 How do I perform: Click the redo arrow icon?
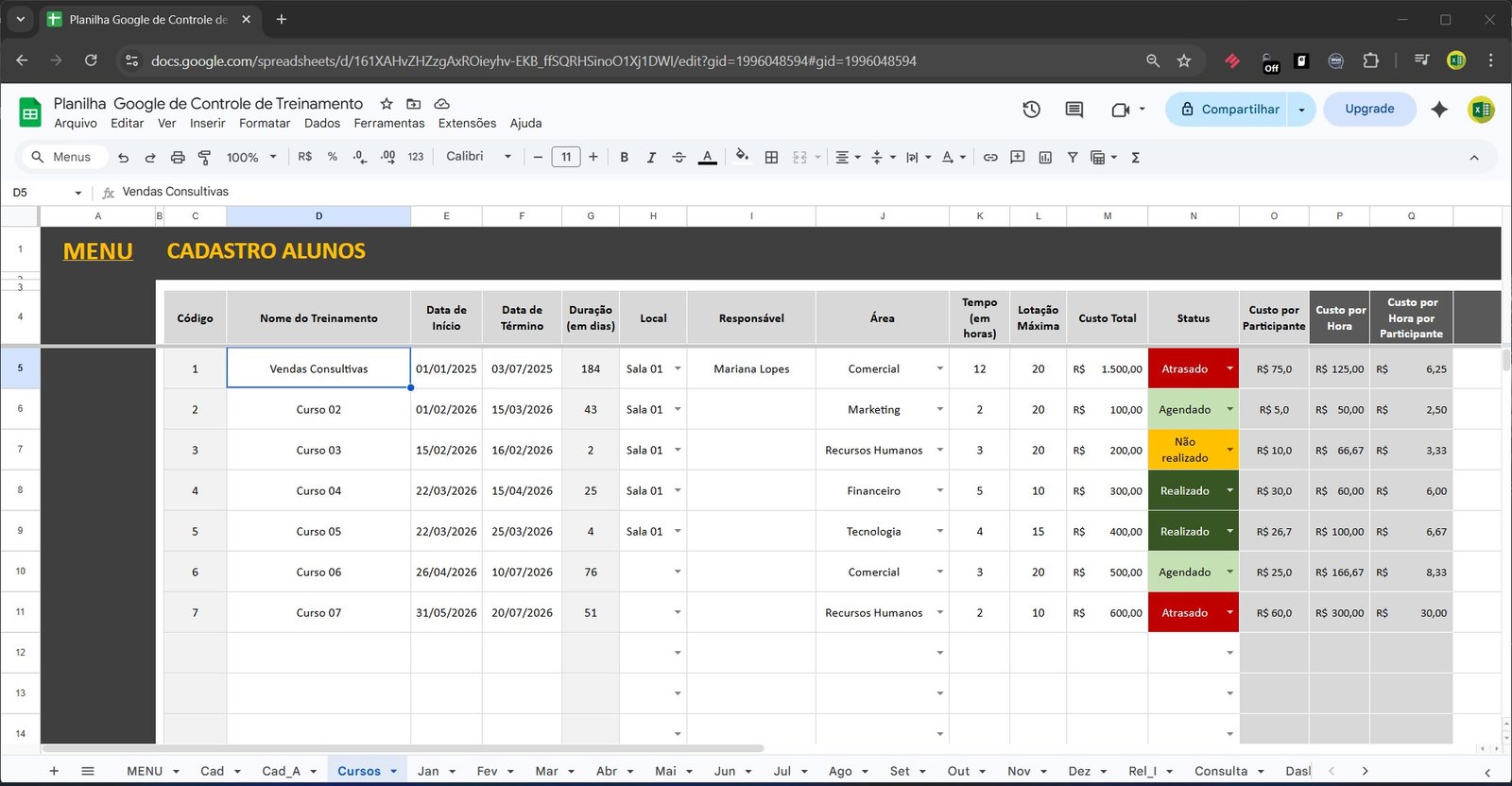[150, 158]
